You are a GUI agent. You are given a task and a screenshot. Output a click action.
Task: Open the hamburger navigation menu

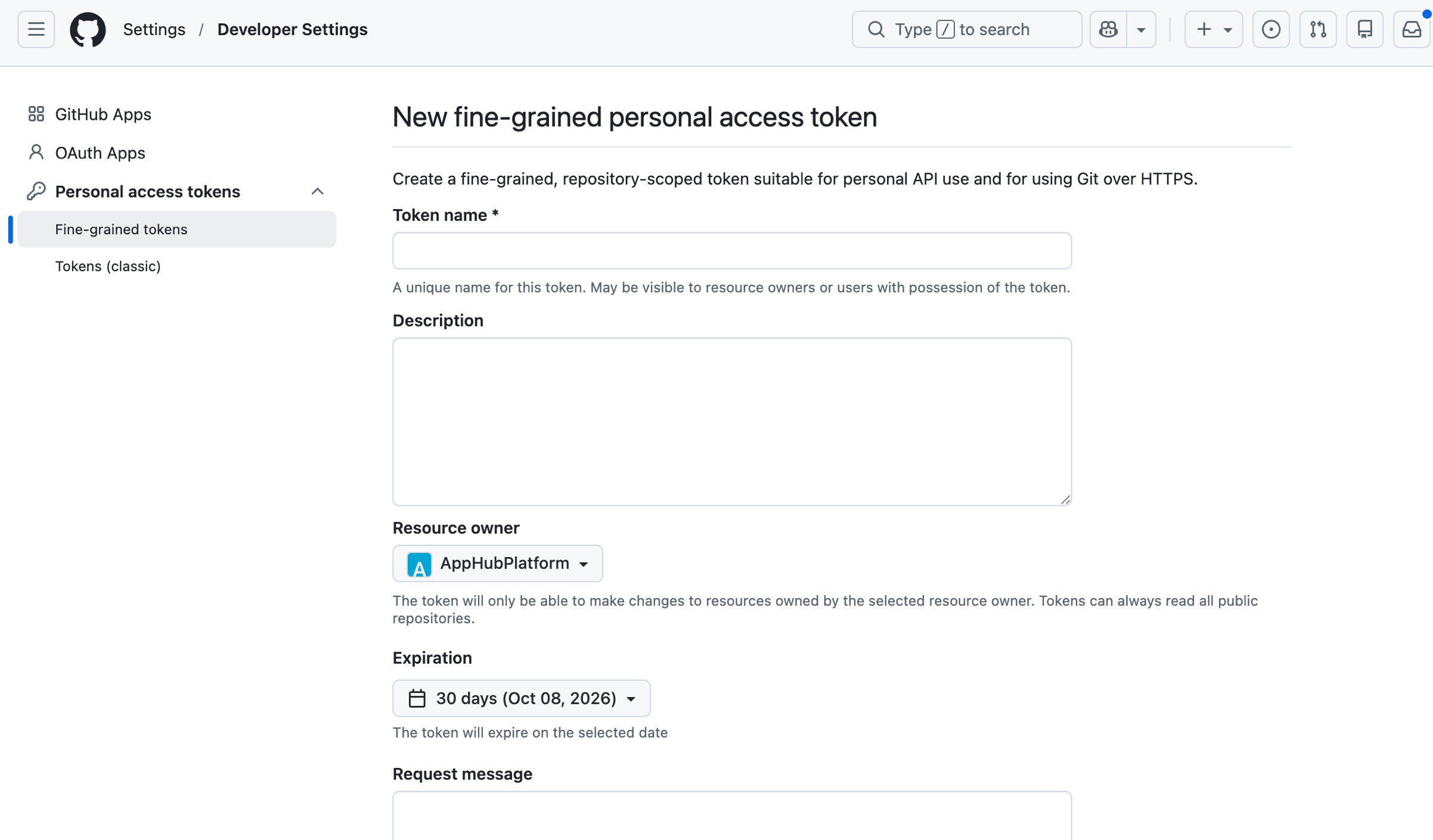(x=36, y=29)
